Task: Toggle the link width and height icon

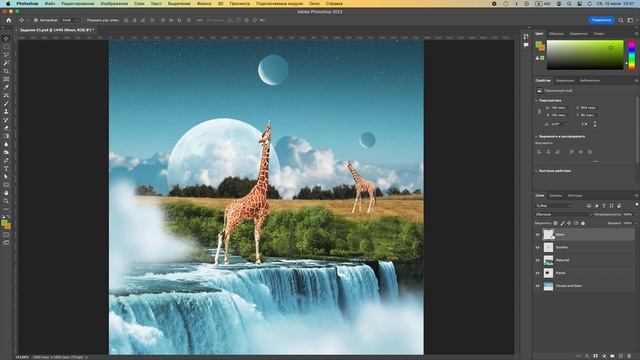Action: point(539,111)
